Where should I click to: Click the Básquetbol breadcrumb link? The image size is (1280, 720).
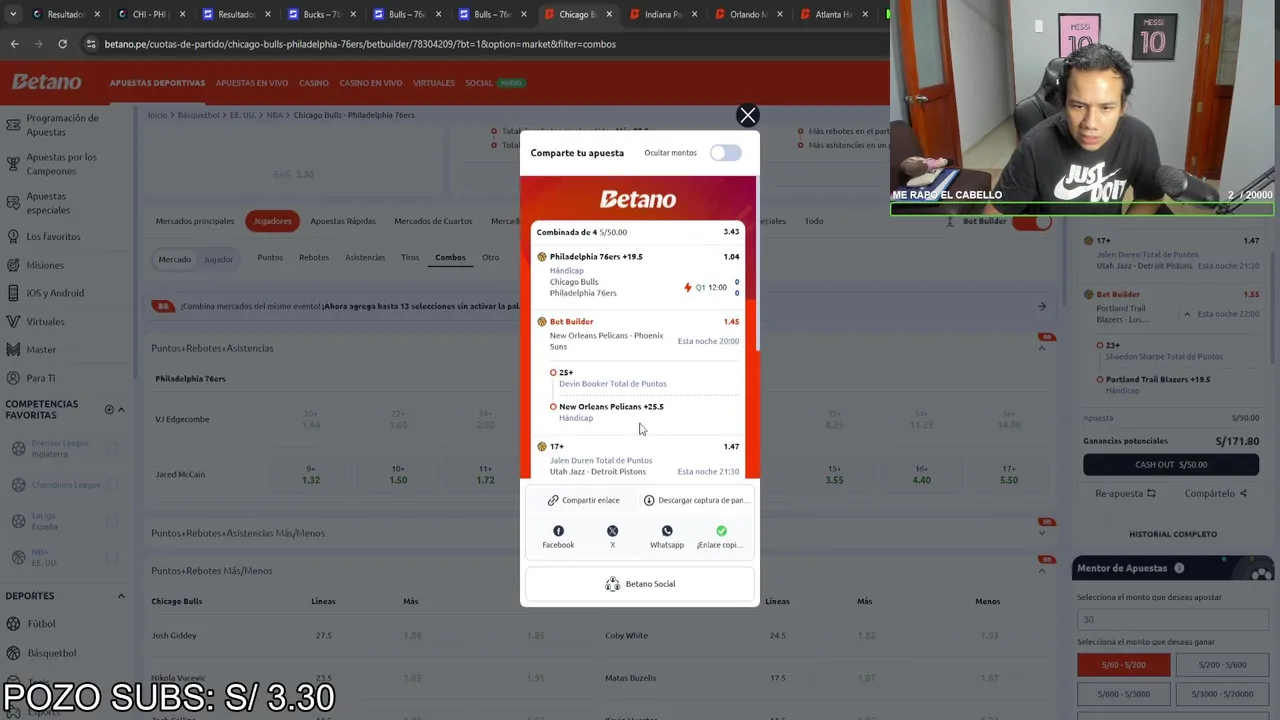pos(198,115)
